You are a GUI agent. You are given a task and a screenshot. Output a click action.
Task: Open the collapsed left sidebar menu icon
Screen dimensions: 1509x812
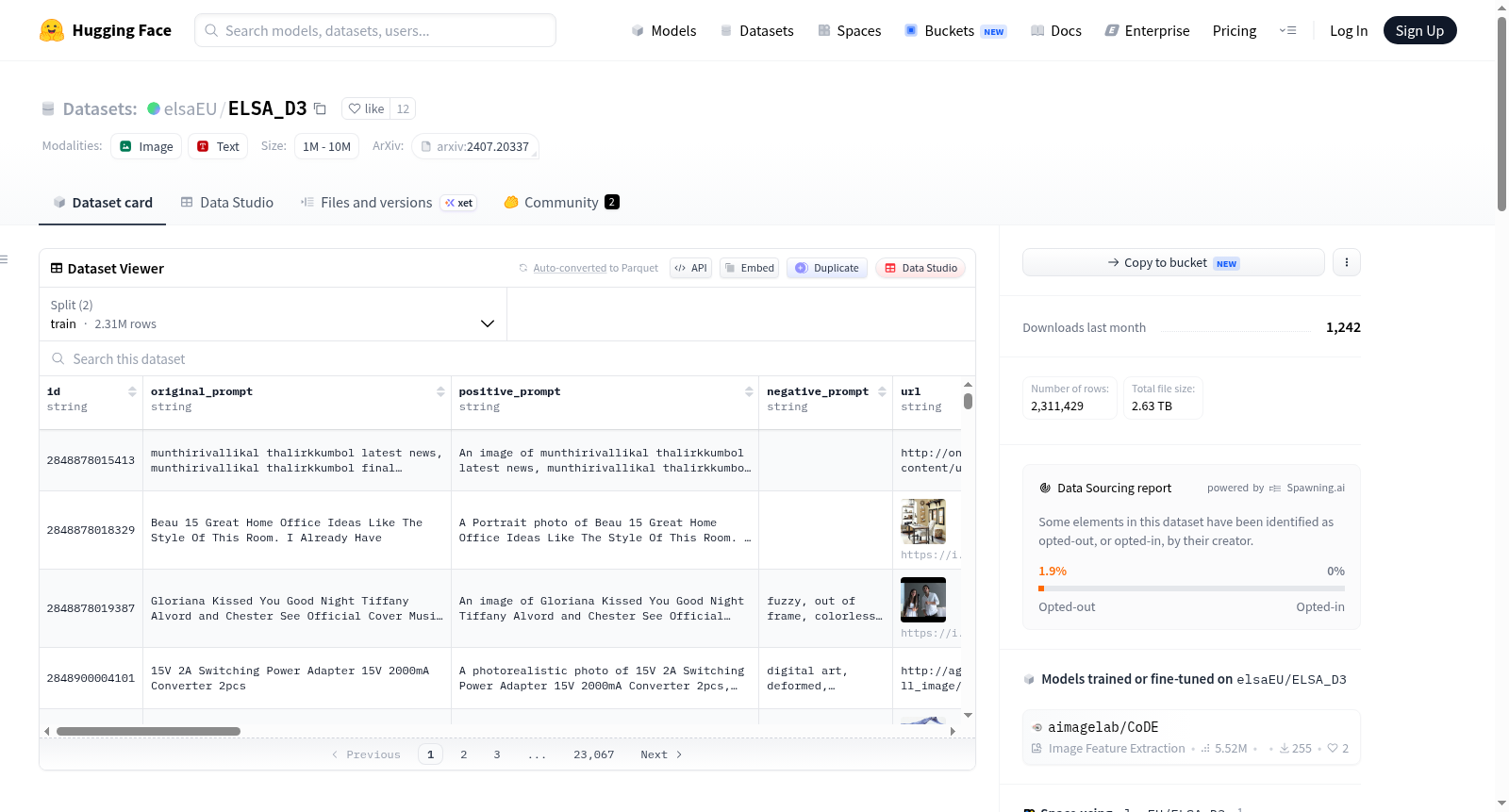(x=4, y=259)
